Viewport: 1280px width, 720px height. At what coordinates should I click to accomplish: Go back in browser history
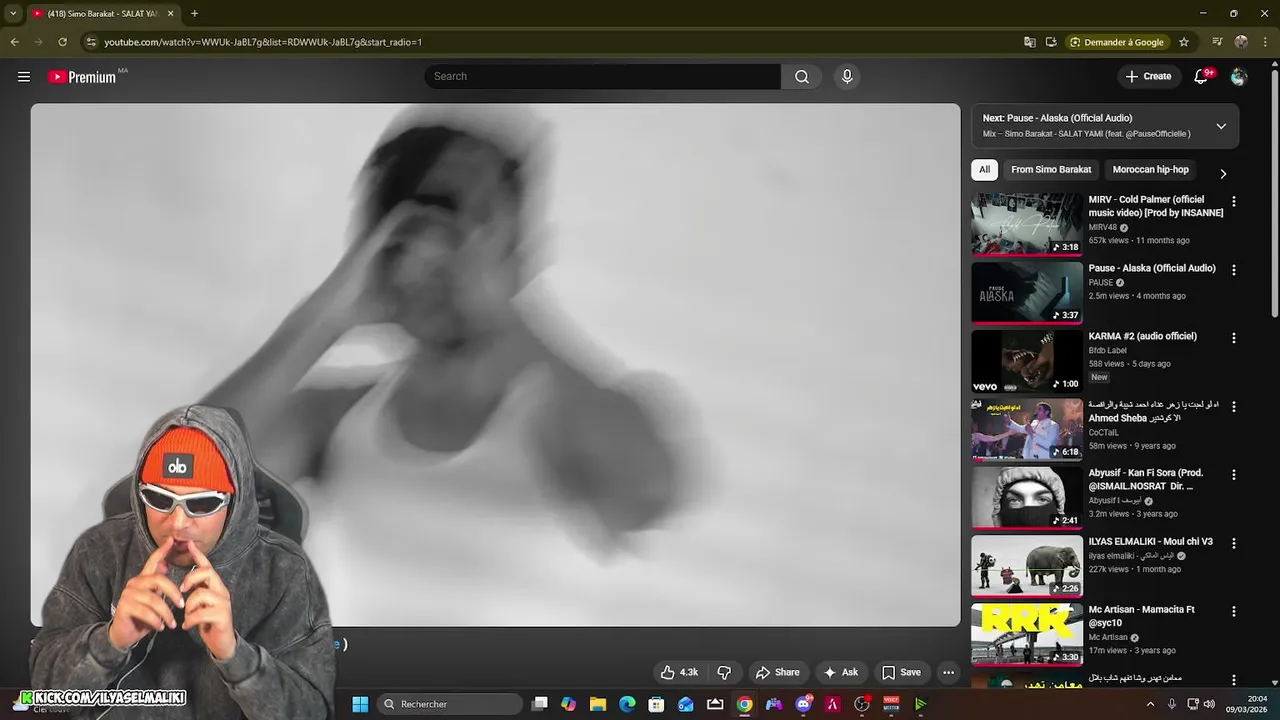pyautogui.click(x=14, y=42)
